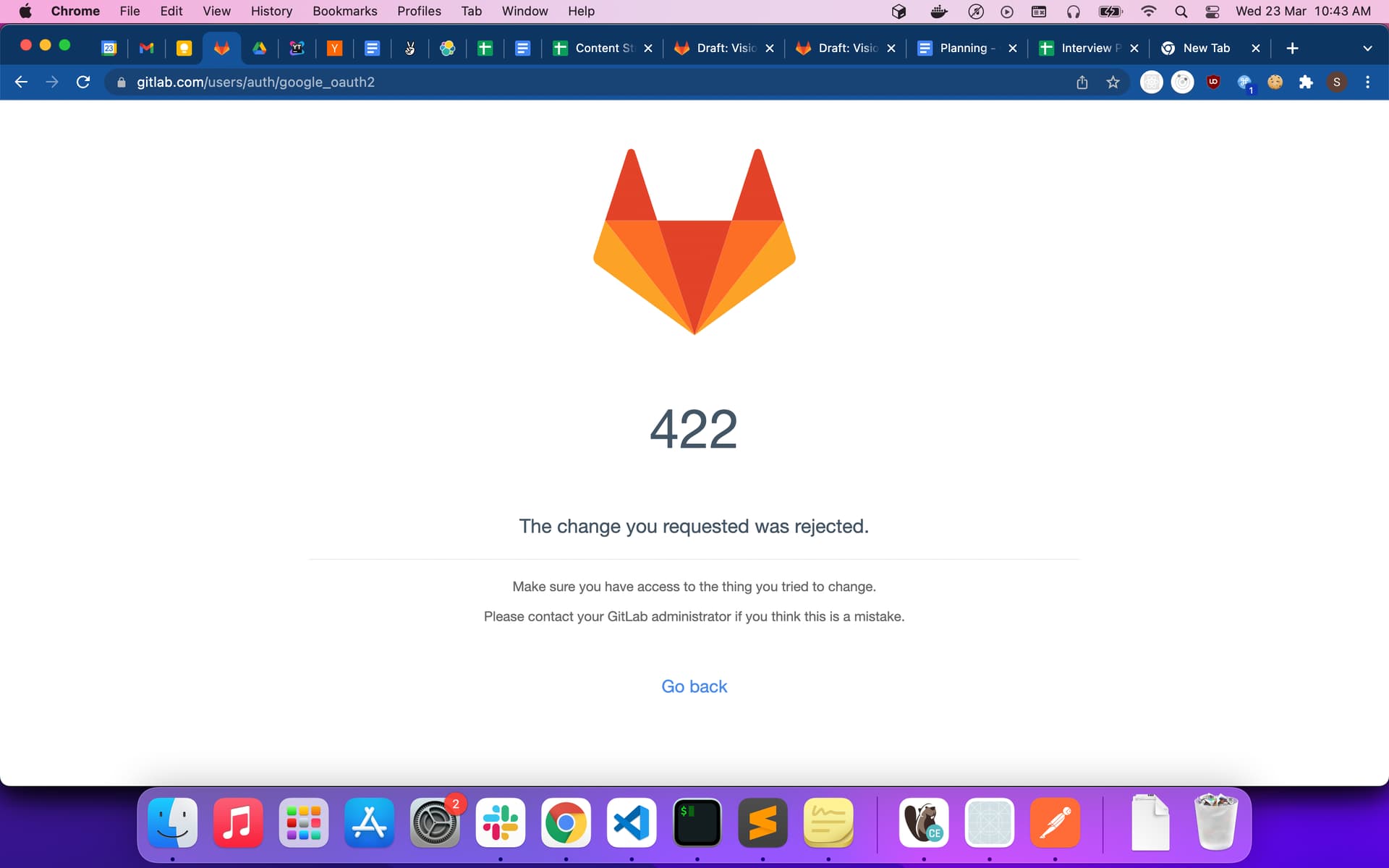This screenshot has height=868, width=1389.
Task: Switch to the Planning document tab
Action: pos(962,48)
